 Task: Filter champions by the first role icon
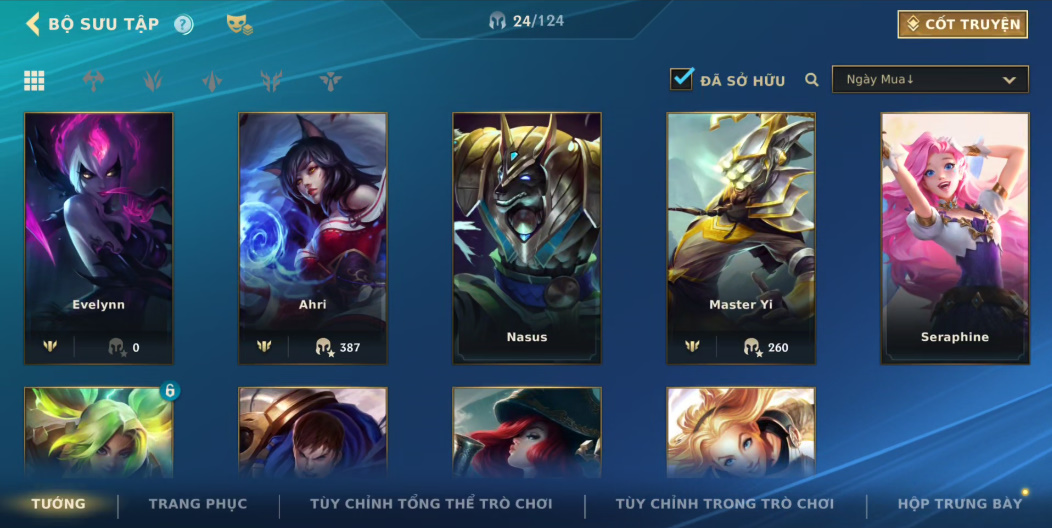[x=93, y=81]
